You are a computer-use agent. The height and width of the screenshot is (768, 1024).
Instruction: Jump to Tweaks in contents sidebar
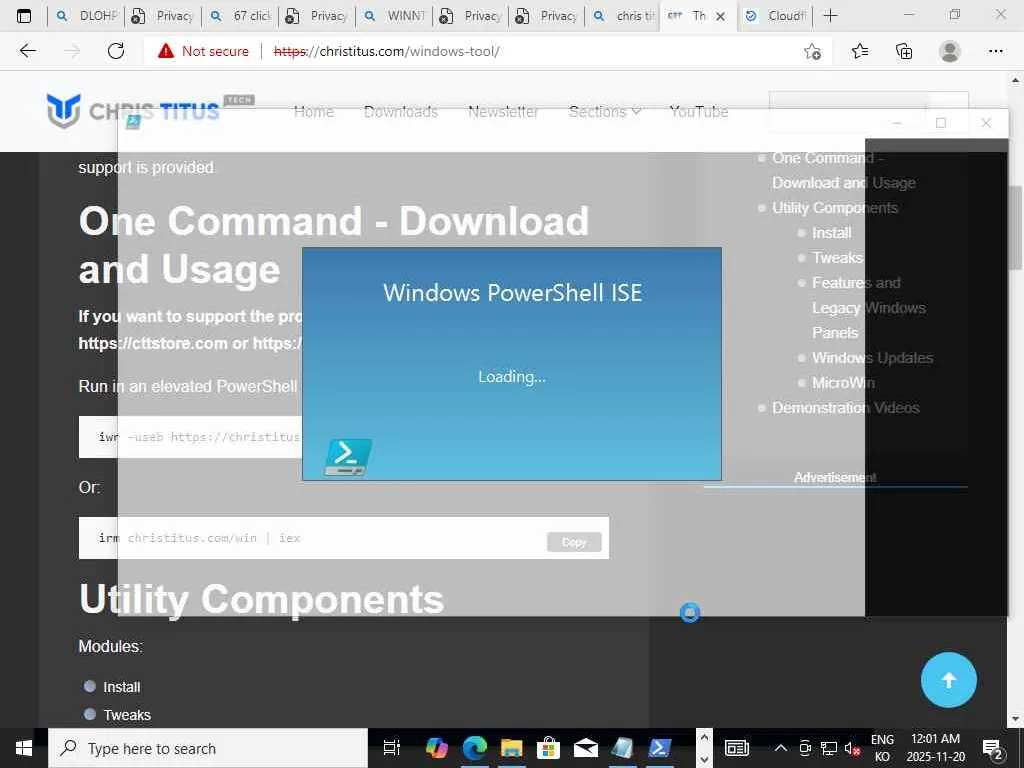click(x=837, y=258)
